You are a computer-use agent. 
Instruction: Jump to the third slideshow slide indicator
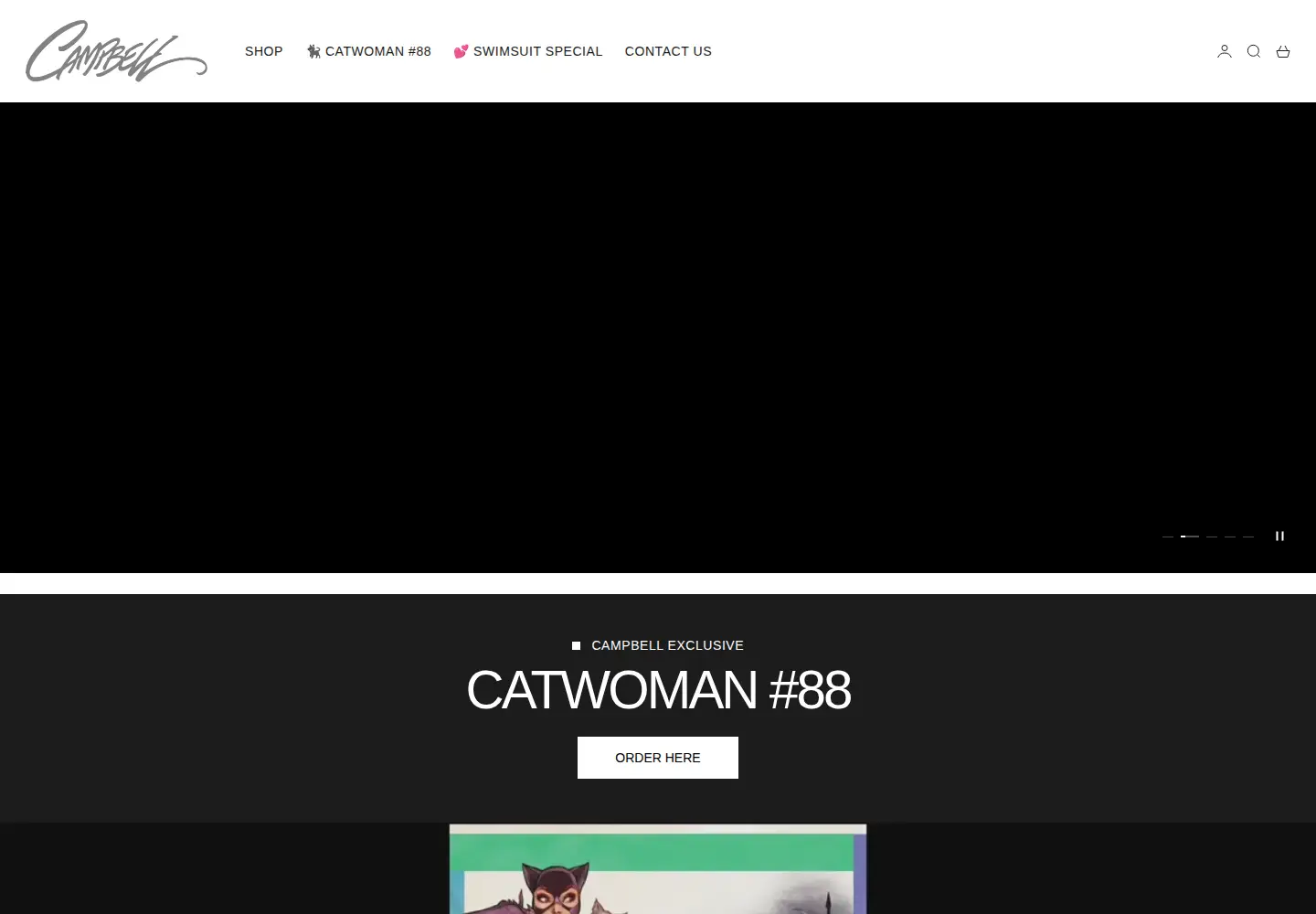1212,537
